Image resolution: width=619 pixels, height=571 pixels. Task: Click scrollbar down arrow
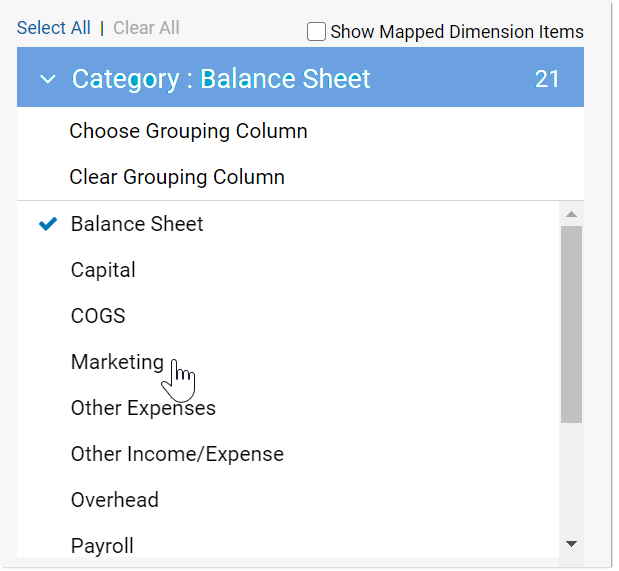(571, 544)
